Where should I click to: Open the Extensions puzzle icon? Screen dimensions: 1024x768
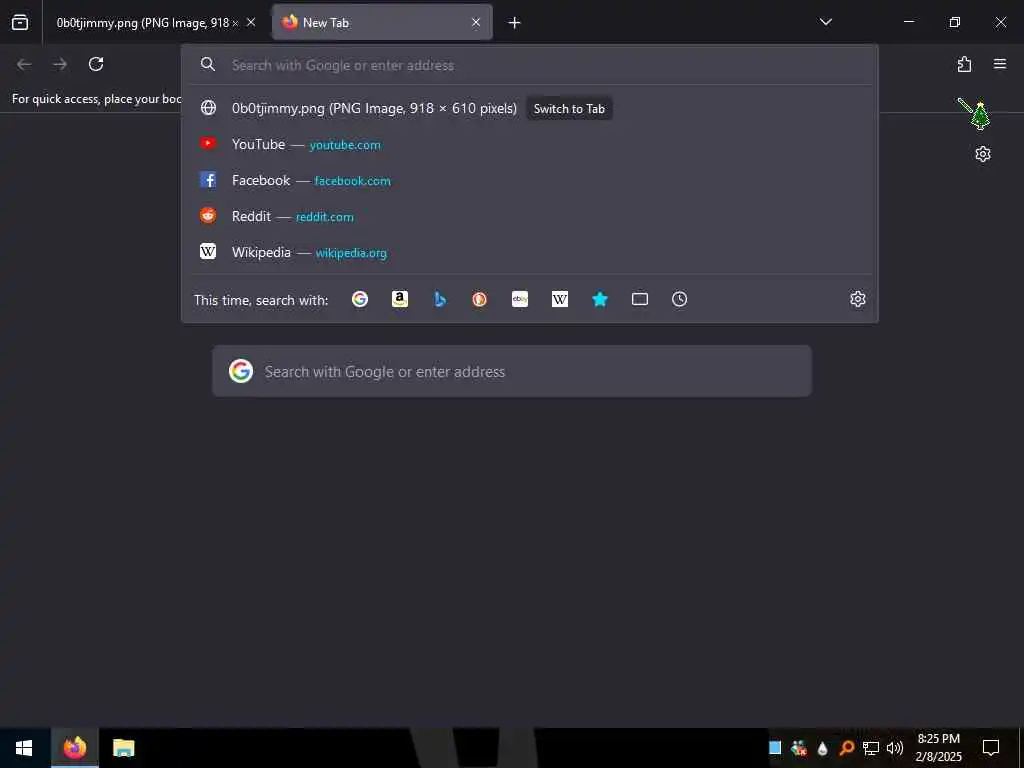[965, 64]
